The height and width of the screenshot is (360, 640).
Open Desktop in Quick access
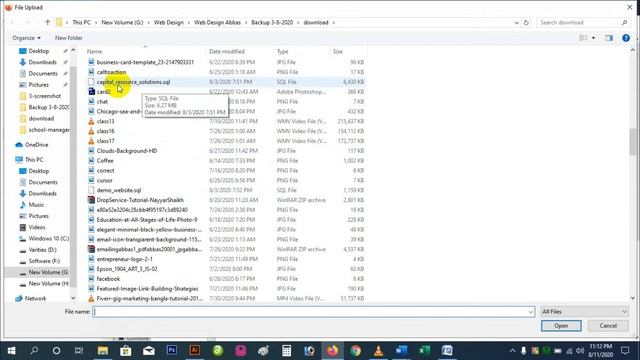click(x=38, y=51)
